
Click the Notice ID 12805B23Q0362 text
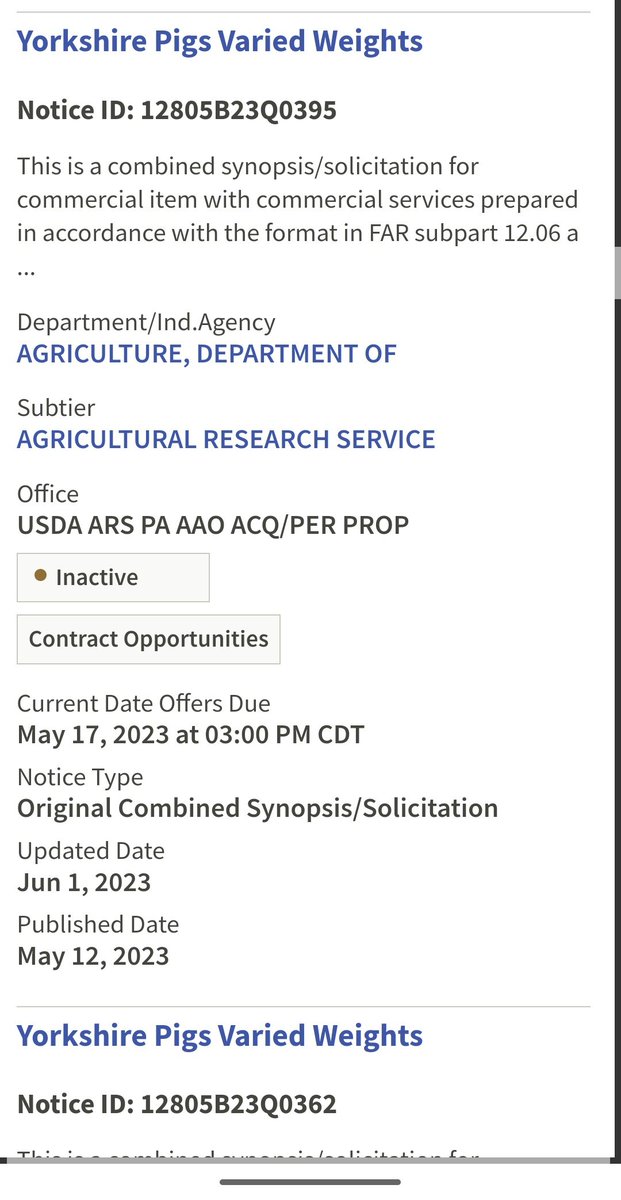pos(177,1104)
